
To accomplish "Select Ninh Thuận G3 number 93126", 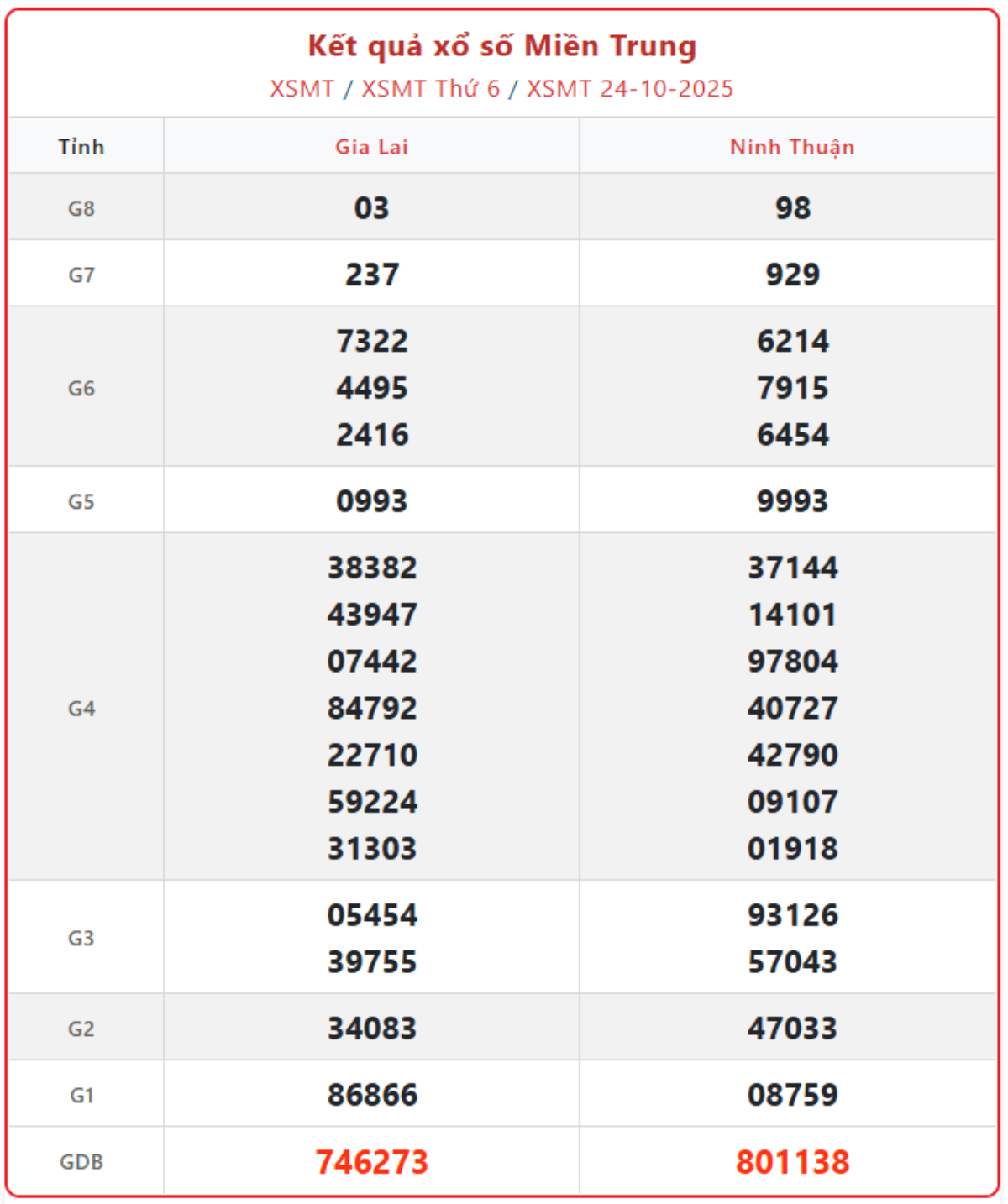I will 792,915.
